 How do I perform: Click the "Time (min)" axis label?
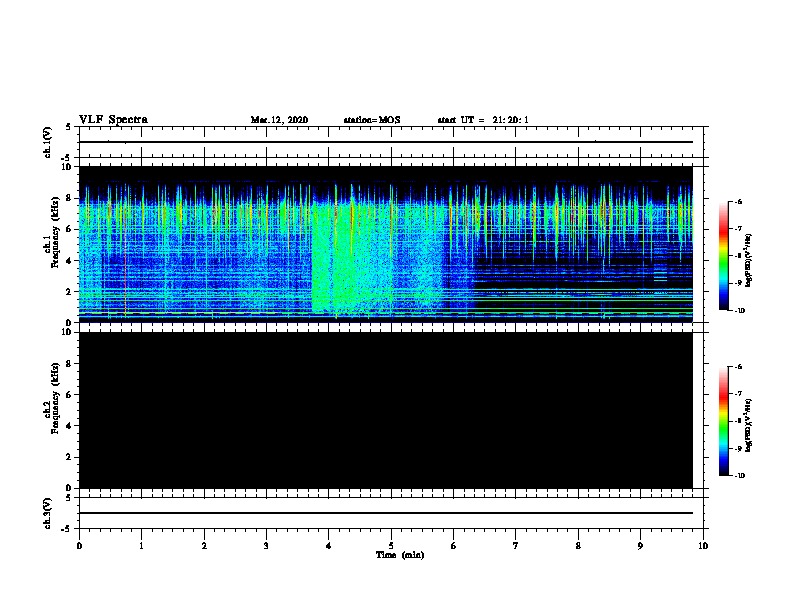[400, 555]
